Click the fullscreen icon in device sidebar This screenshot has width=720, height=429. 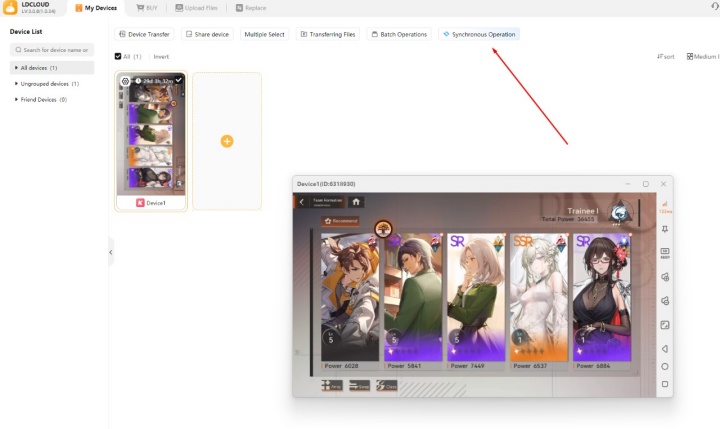point(664,325)
